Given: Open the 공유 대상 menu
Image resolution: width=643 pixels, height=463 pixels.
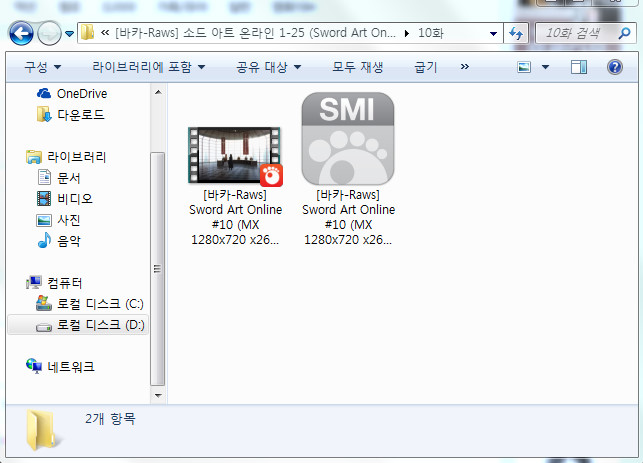Looking at the screenshot, I should 269,67.
